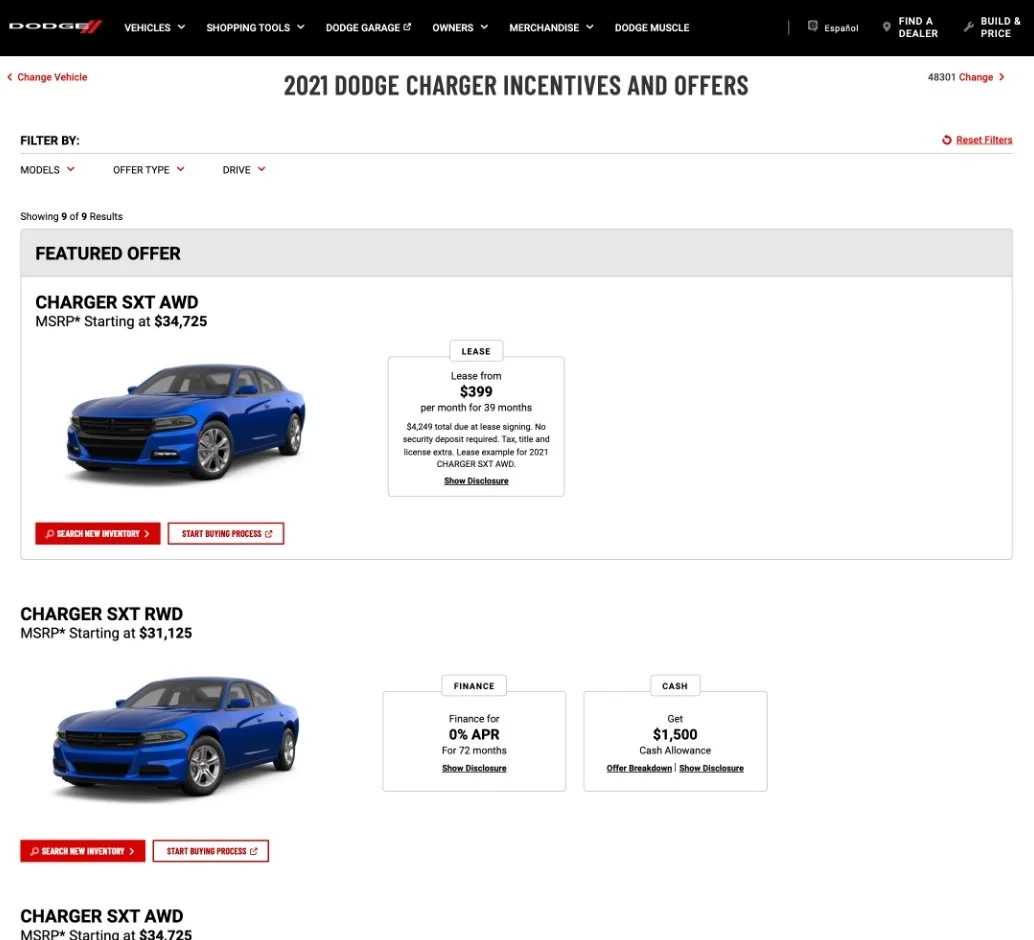The height and width of the screenshot is (940, 1034).
Task: Open the Dodge Garage link
Action: click(368, 28)
